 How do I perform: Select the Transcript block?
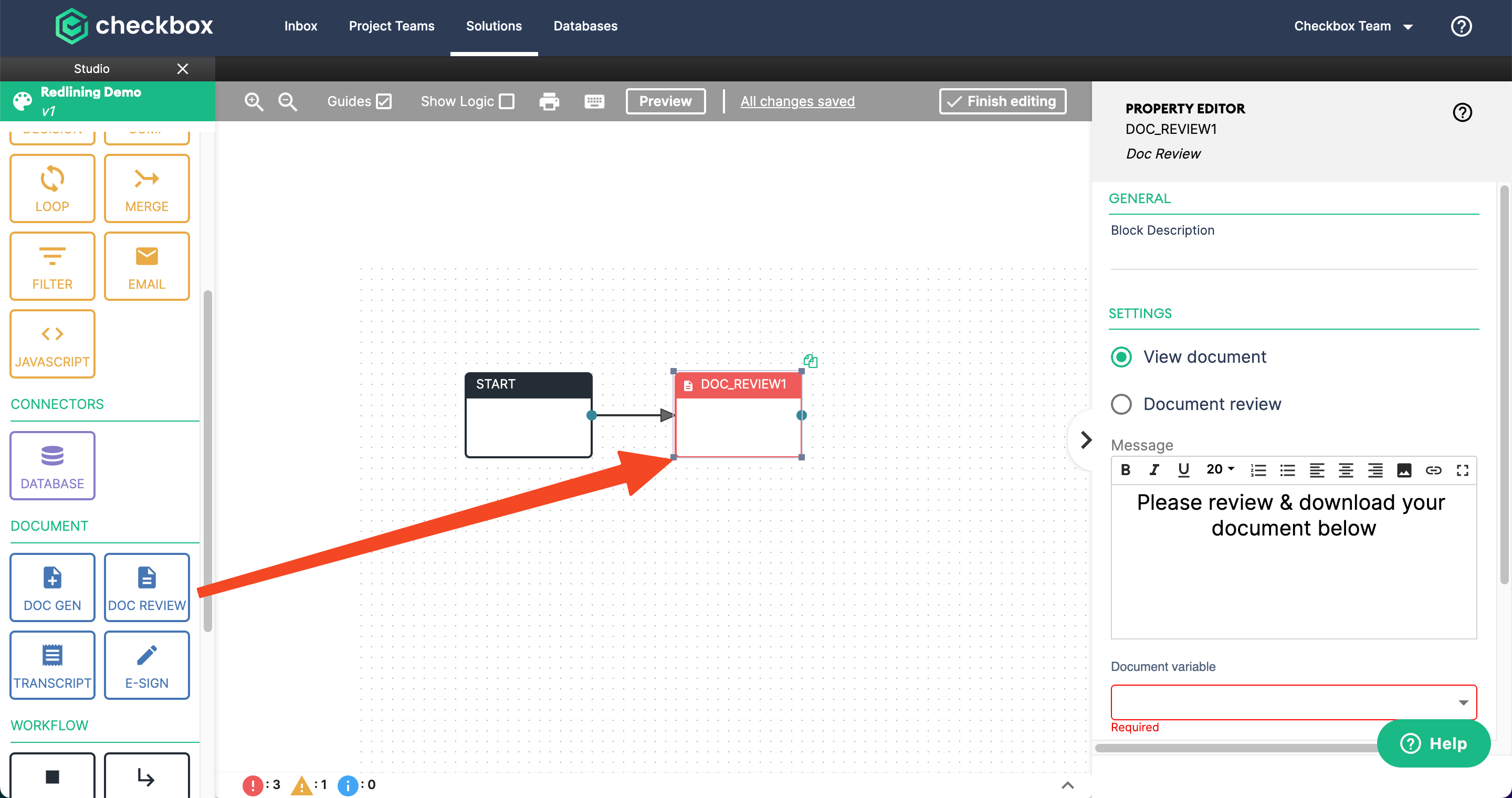click(52, 665)
